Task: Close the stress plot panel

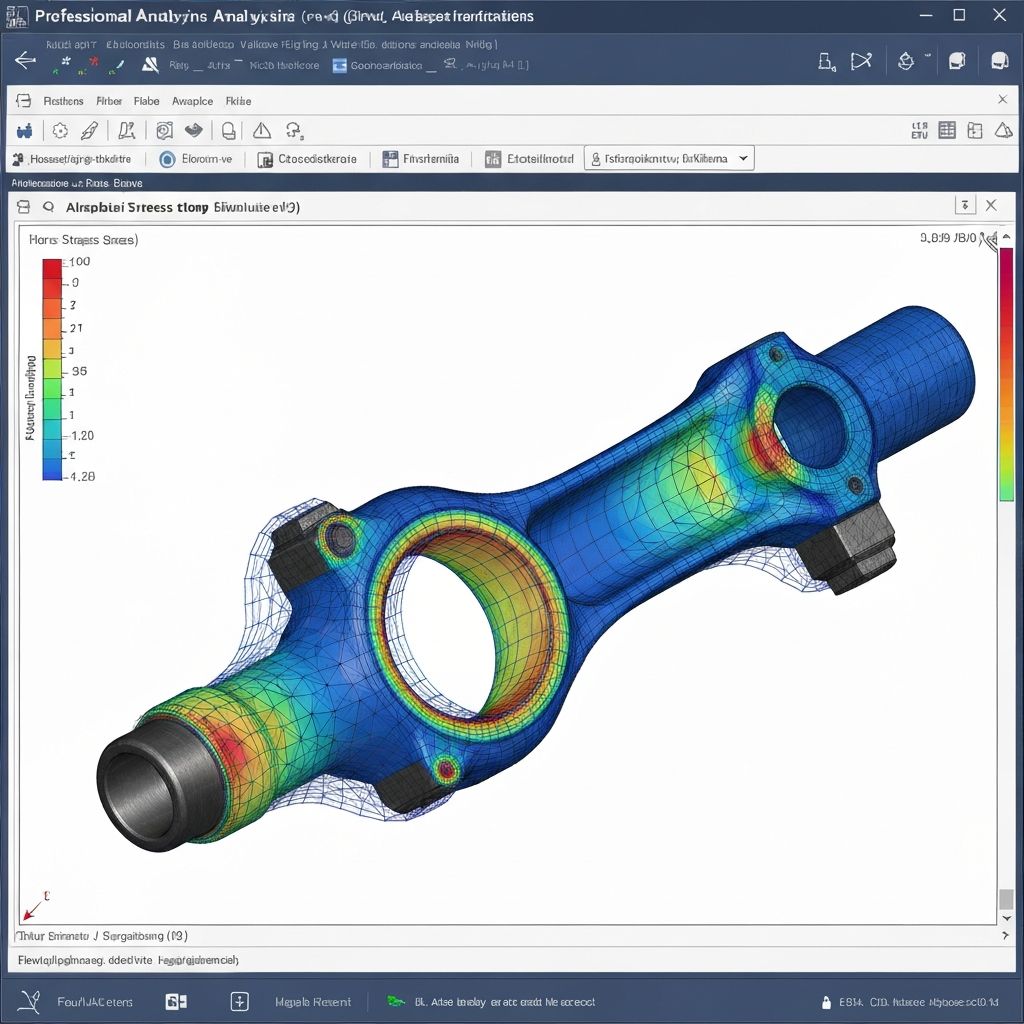Action: click(991, 205)
